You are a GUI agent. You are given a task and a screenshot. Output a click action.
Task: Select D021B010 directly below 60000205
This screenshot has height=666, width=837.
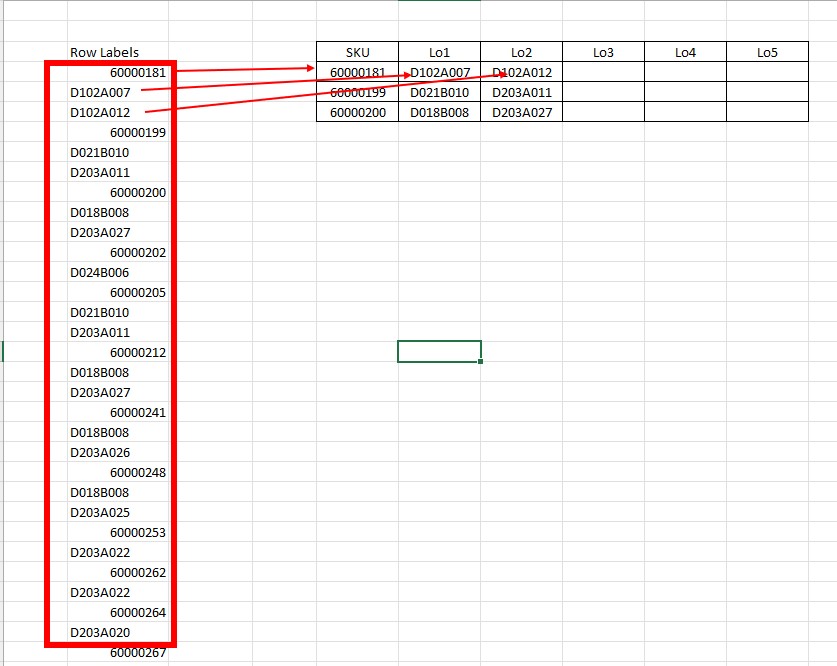(x=117, y=312)
